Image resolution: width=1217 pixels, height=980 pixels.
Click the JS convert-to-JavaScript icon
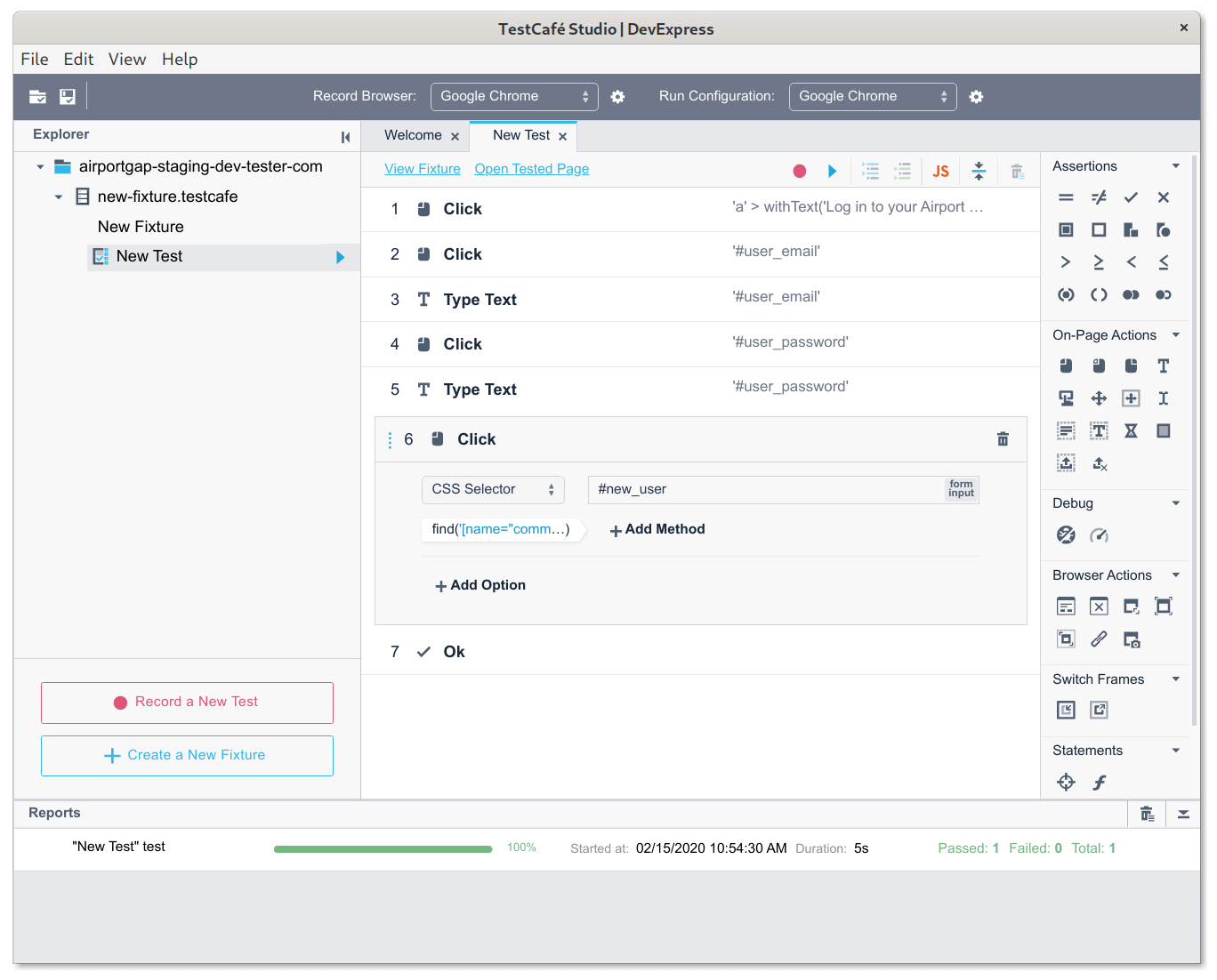click(940, 172)
